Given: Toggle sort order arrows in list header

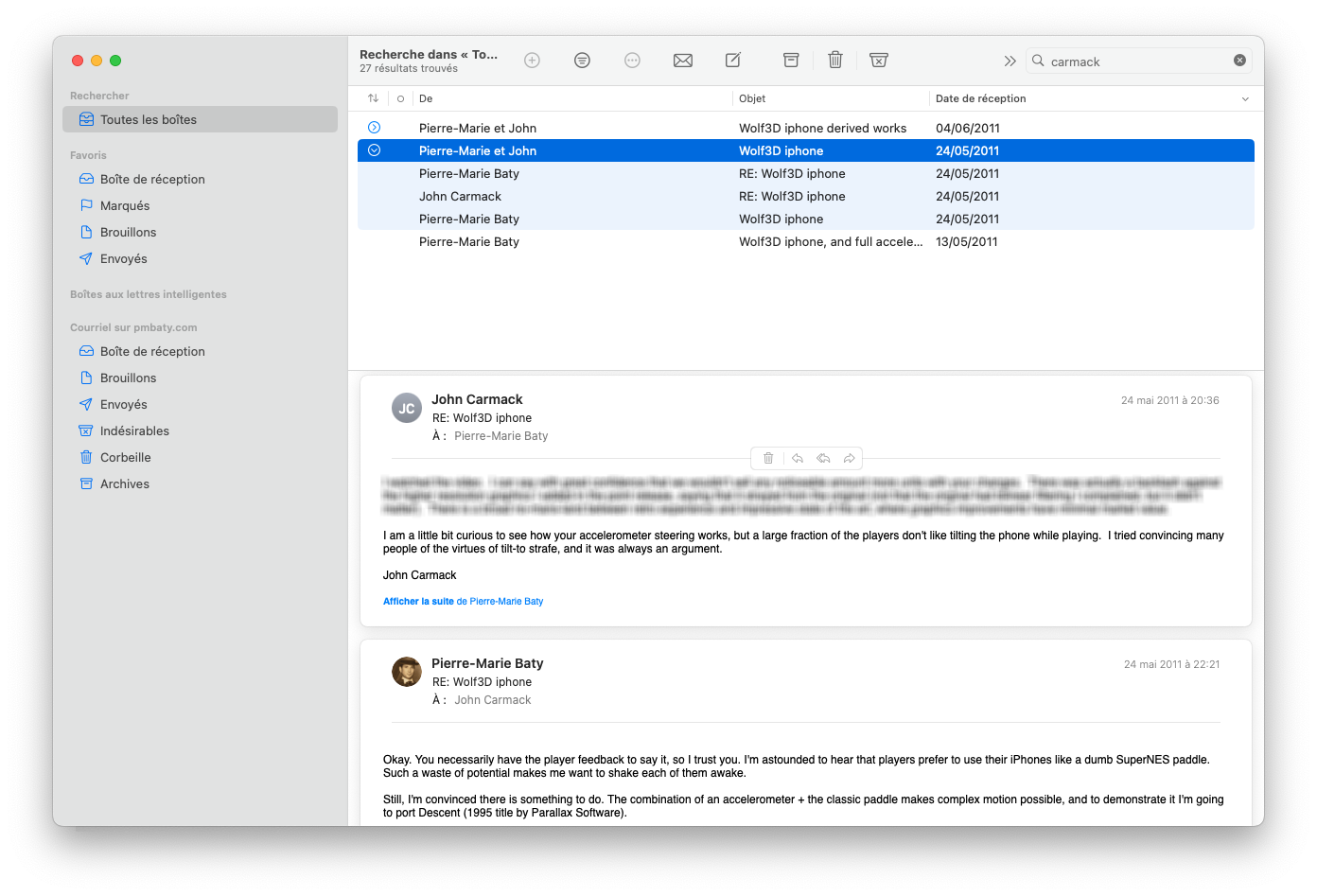Looking at the screenshot, I should (x=374, y=98).
